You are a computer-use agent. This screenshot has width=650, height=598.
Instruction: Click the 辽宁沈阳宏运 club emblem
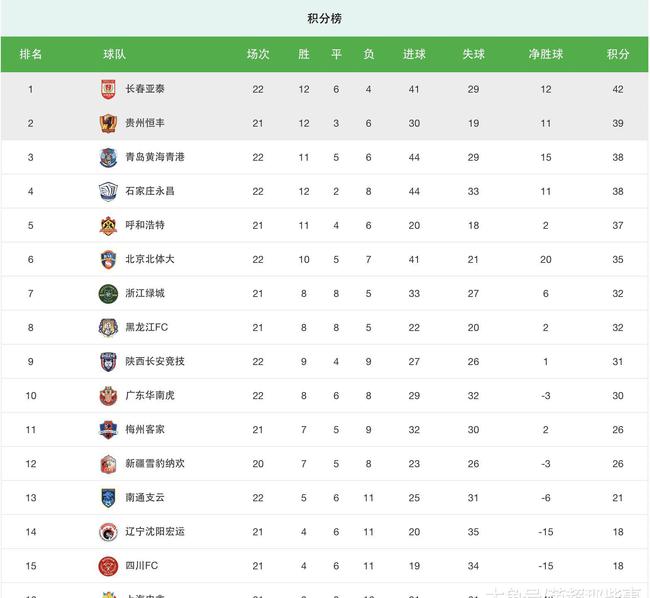coord(108,532)
